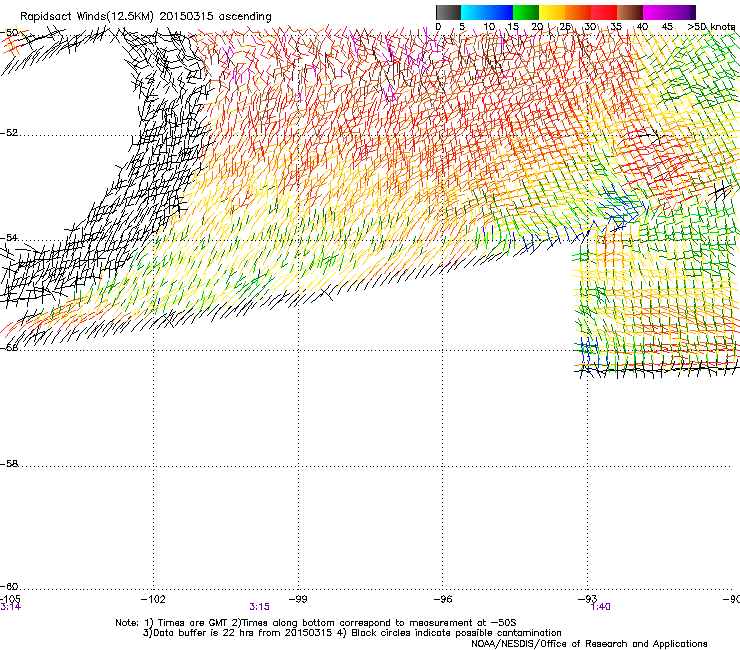Click the purple time stamp '3:14'
This screenshot has width=740, height=650.
[x=10, y=607]
